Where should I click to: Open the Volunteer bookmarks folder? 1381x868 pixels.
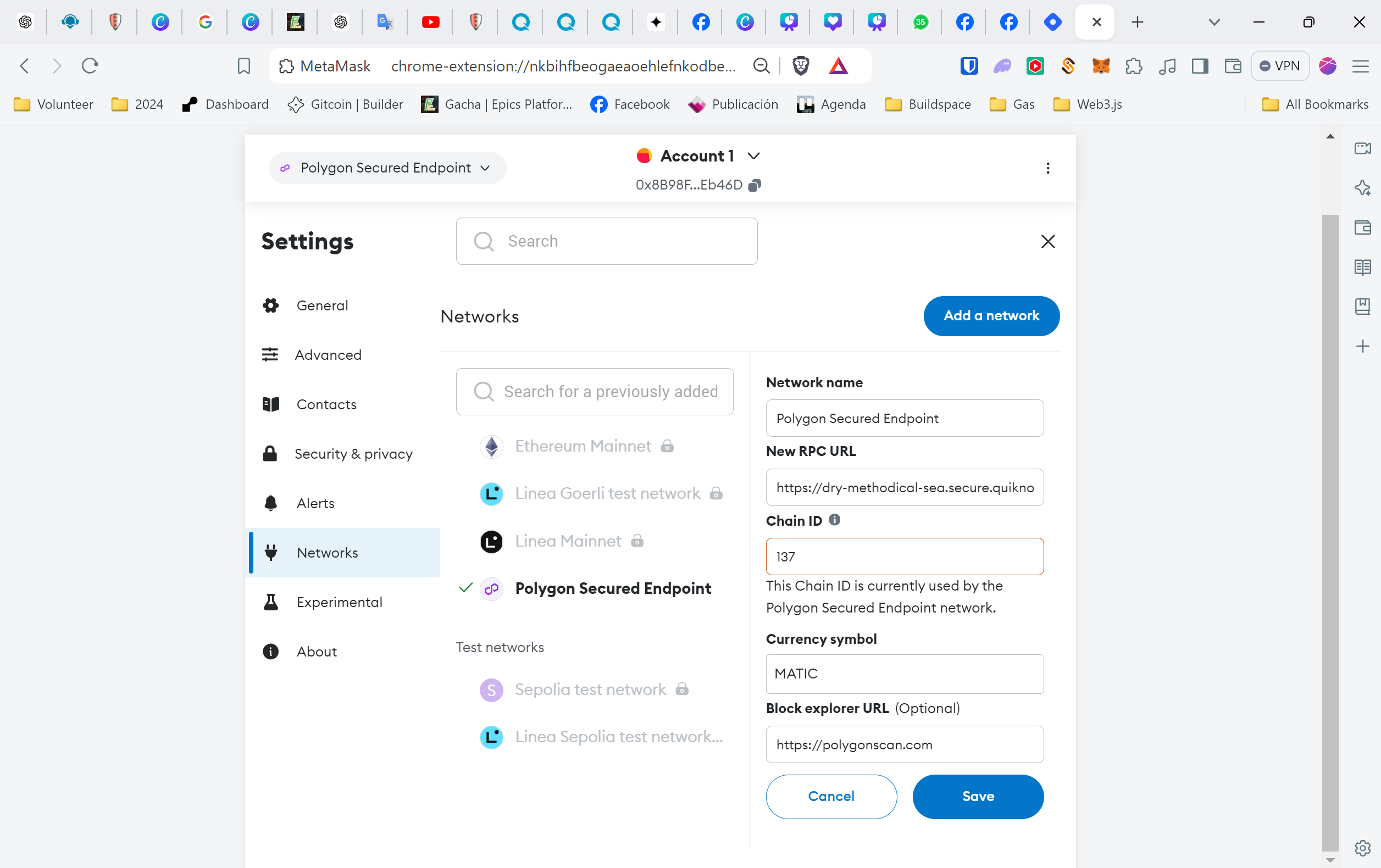tap(53, 104)
